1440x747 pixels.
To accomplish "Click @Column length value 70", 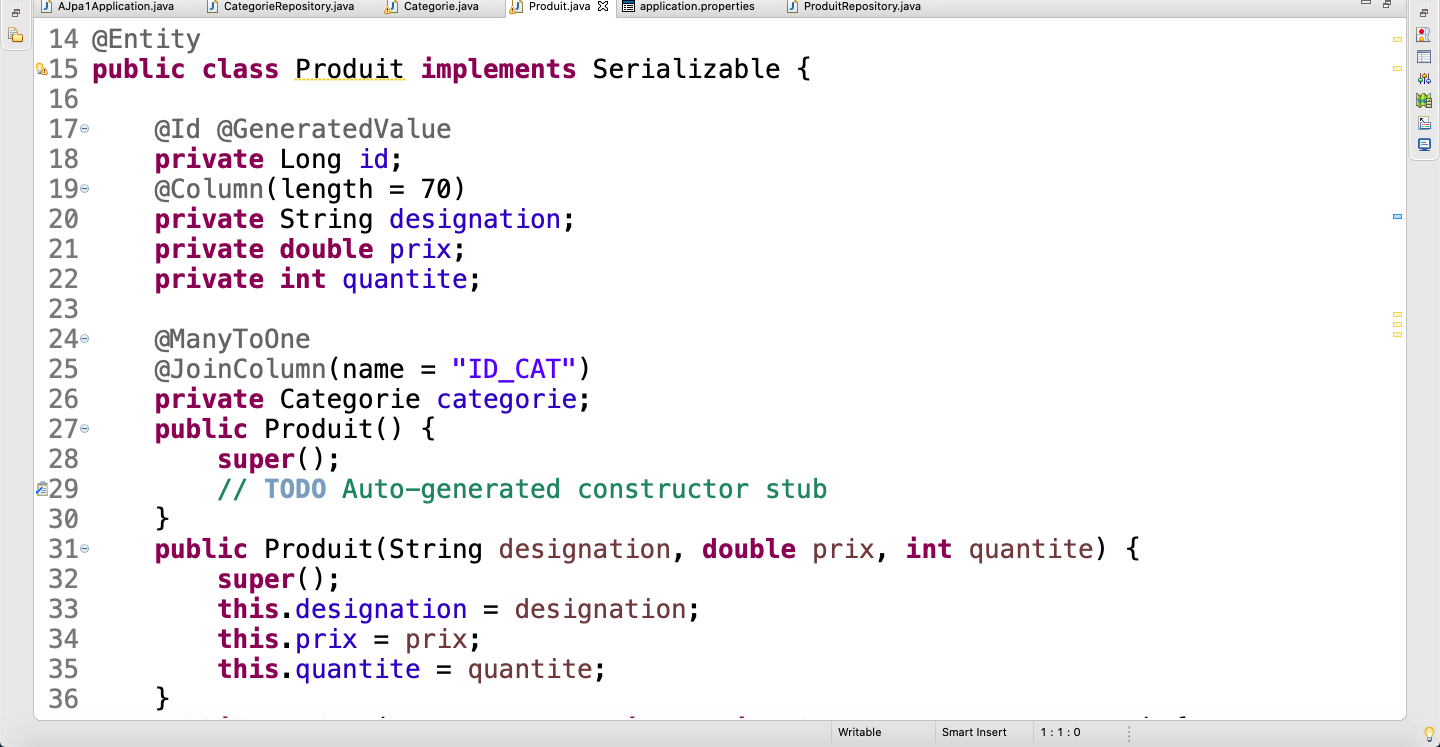I will pos(436,189).
